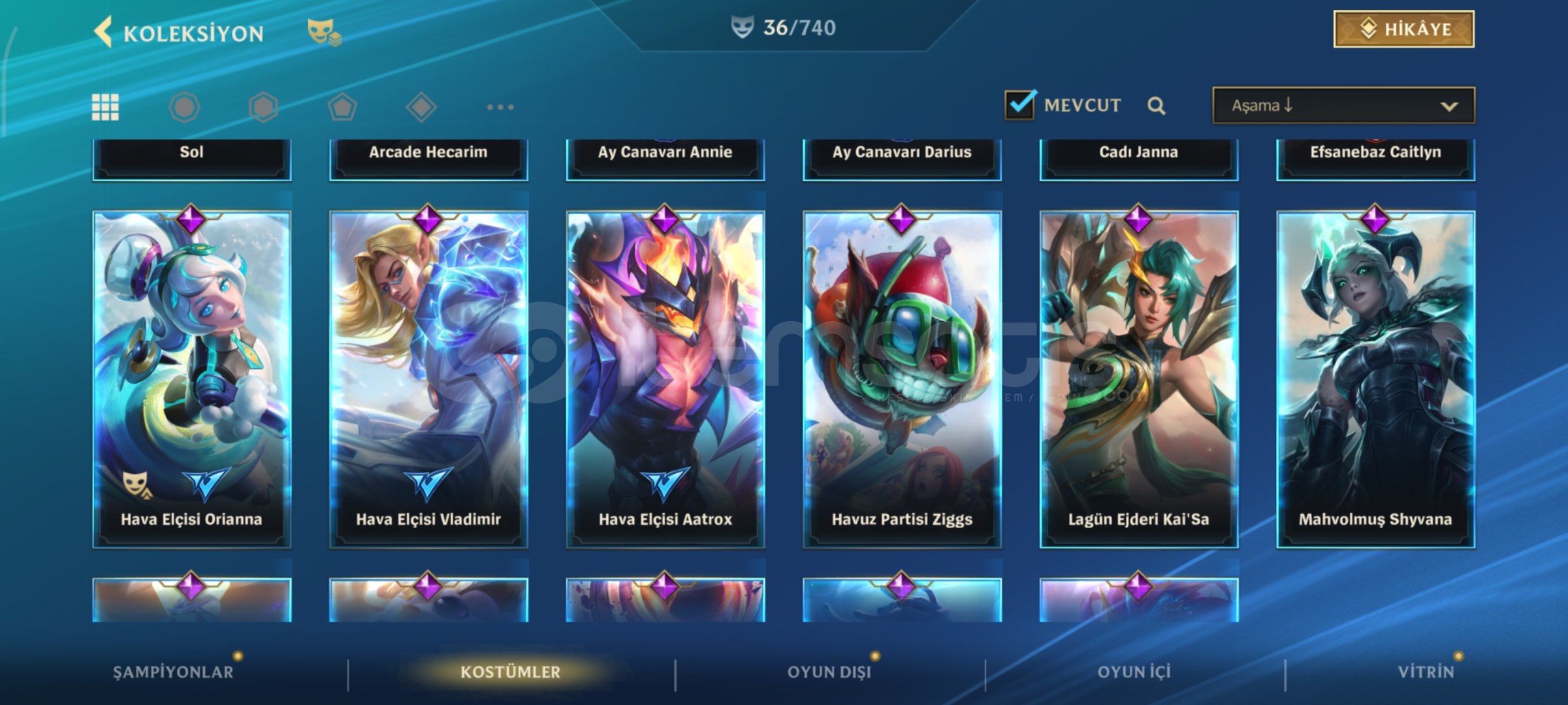Expand sort options with the dropdown chevron
This screenshot has height=705, width=1568.
point(1449,106)
